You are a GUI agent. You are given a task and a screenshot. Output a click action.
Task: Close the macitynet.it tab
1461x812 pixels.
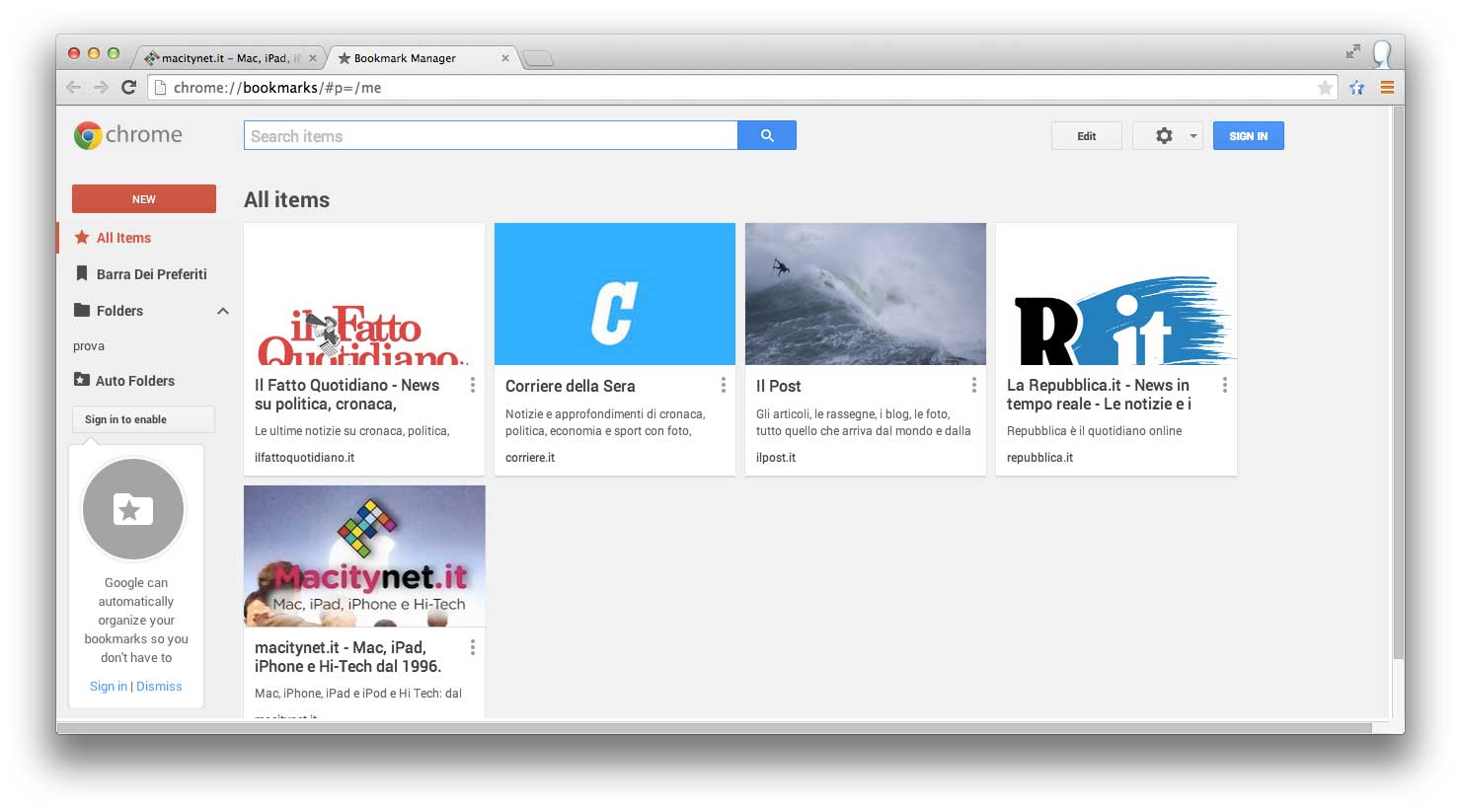click(x=312, y=58)
